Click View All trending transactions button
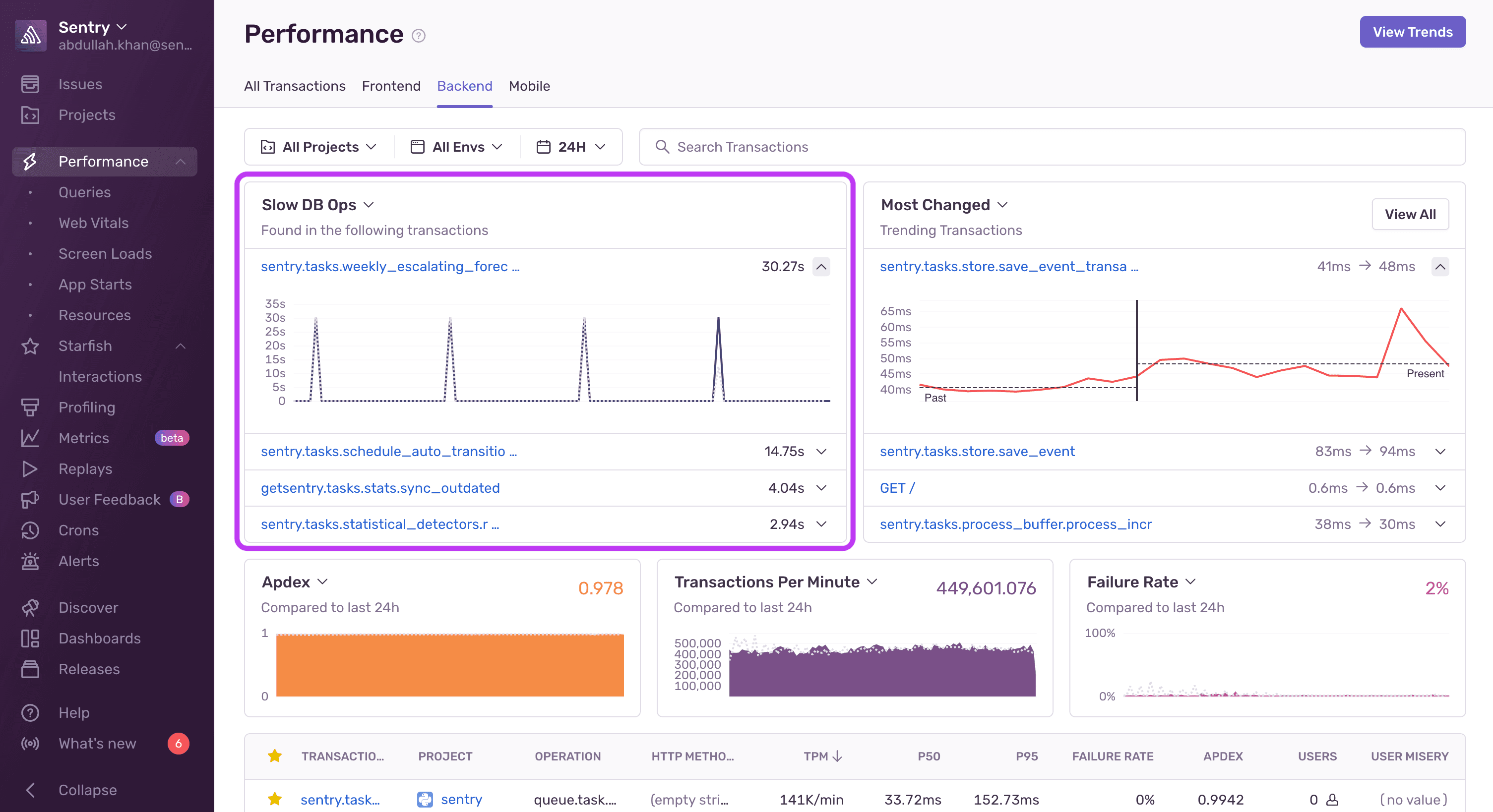The height and width of the screenshot is (812, 1493). tap(1409, 213)
